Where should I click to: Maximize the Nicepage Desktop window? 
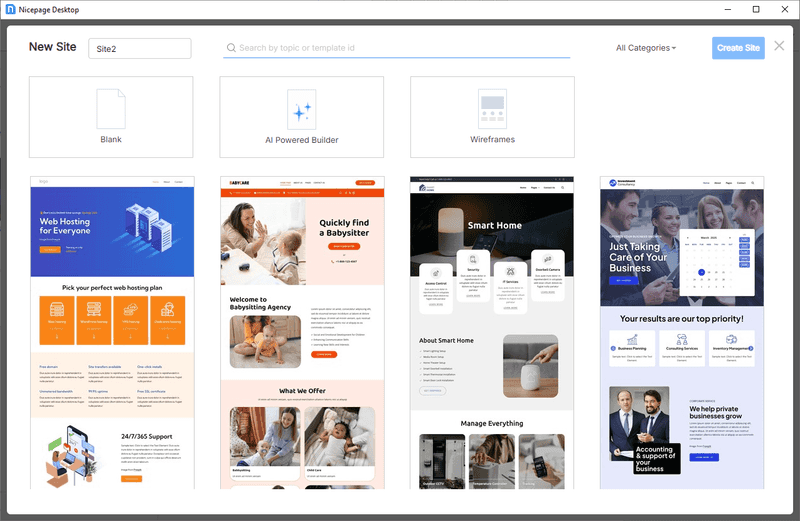(756, 9)
